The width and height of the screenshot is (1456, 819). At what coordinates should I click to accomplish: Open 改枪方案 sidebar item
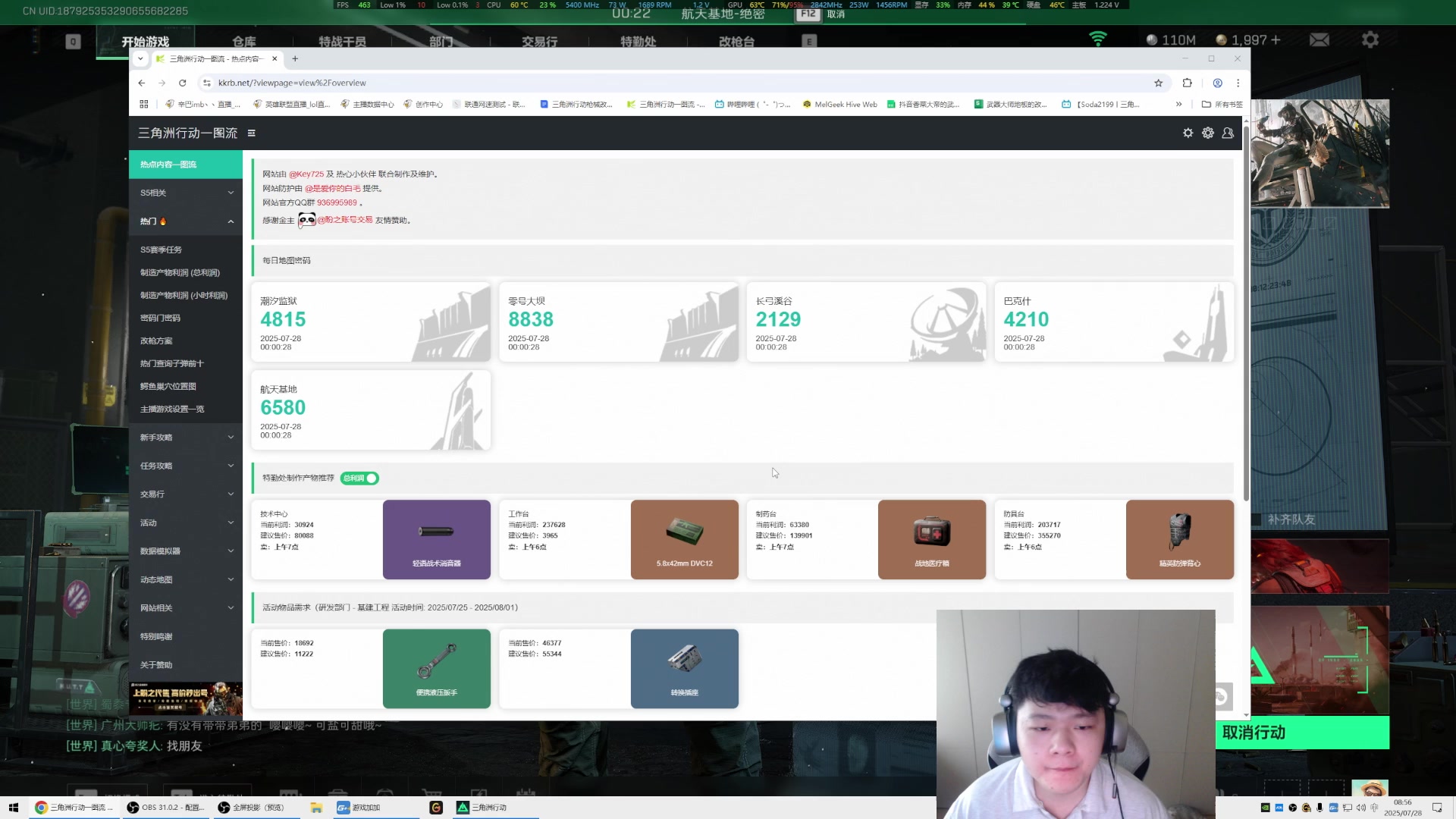[x=185, y=340]
